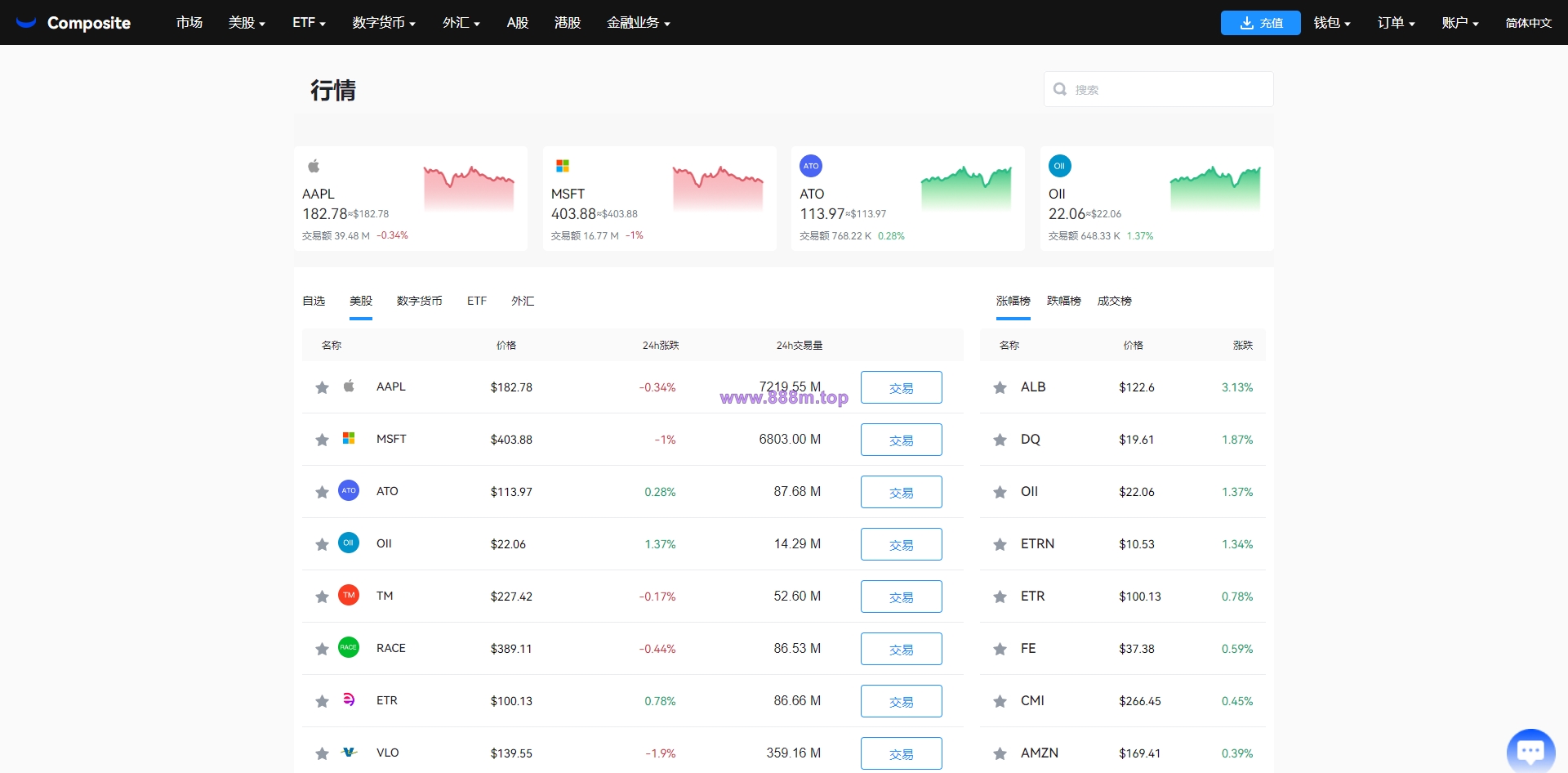
Task: Click the 搜索 search input field
Action: (x=1158, y=89)
